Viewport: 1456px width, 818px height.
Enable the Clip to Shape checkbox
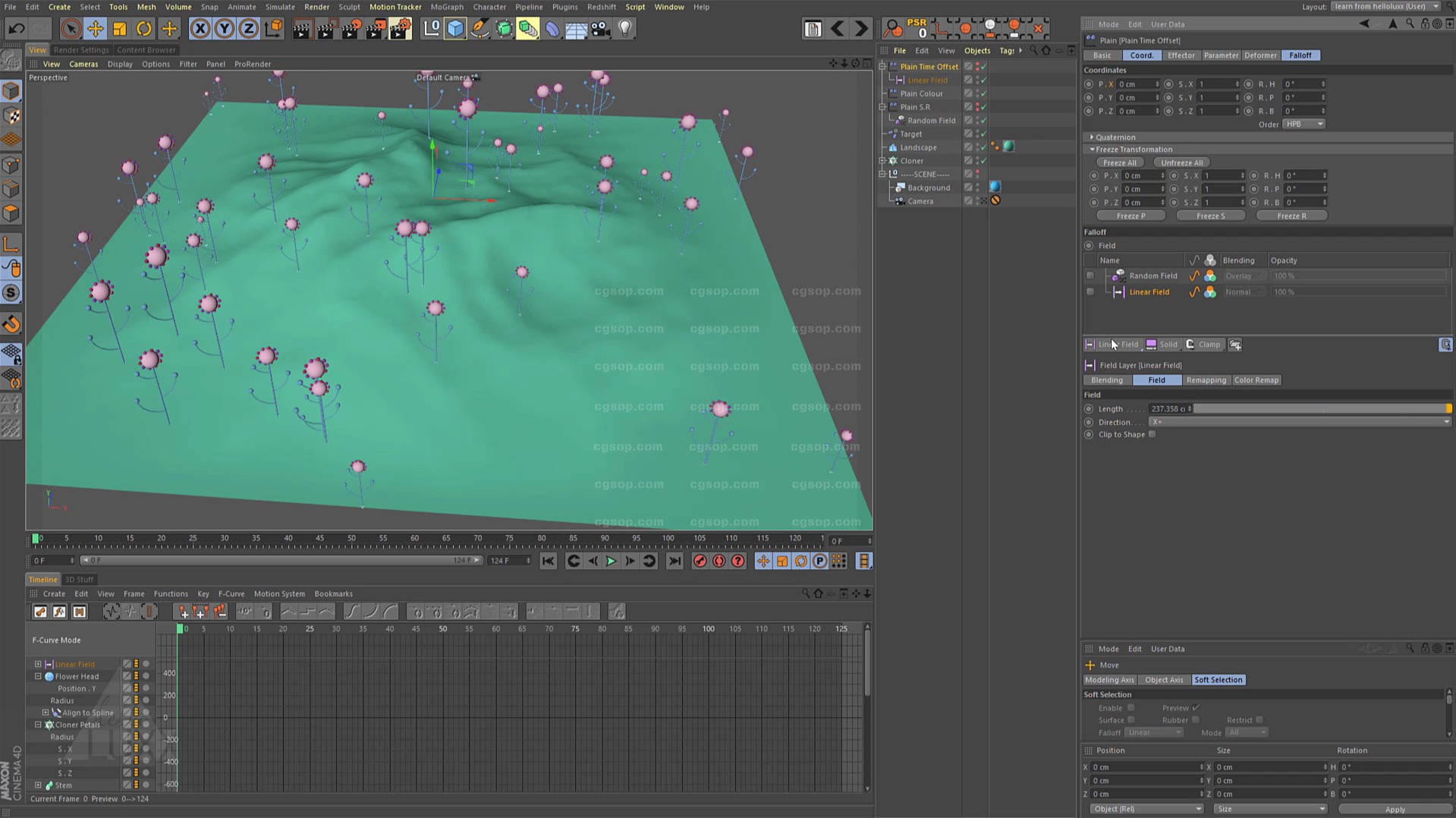(1152, 435)
